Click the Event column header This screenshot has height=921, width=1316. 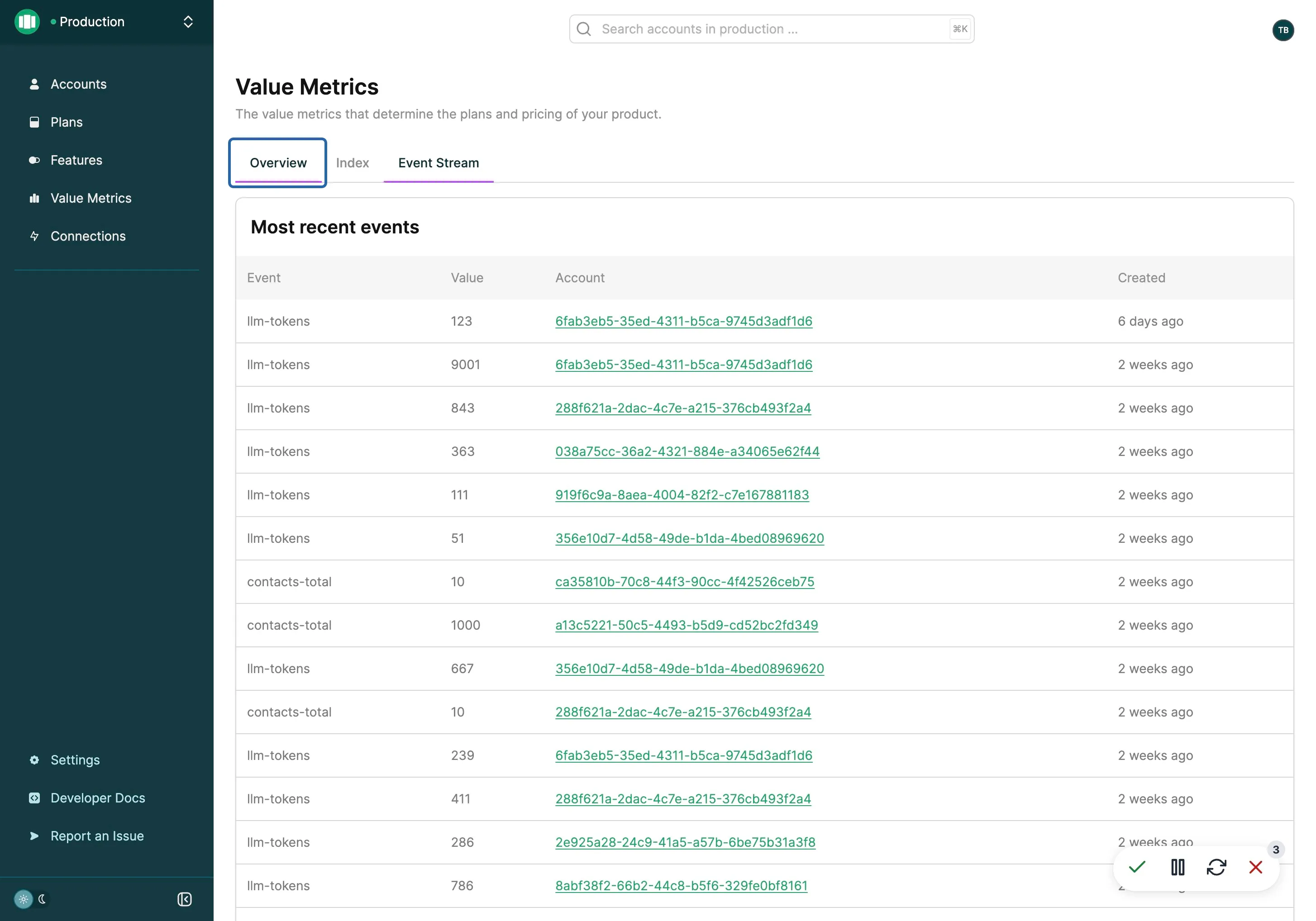tap(264, 278)
